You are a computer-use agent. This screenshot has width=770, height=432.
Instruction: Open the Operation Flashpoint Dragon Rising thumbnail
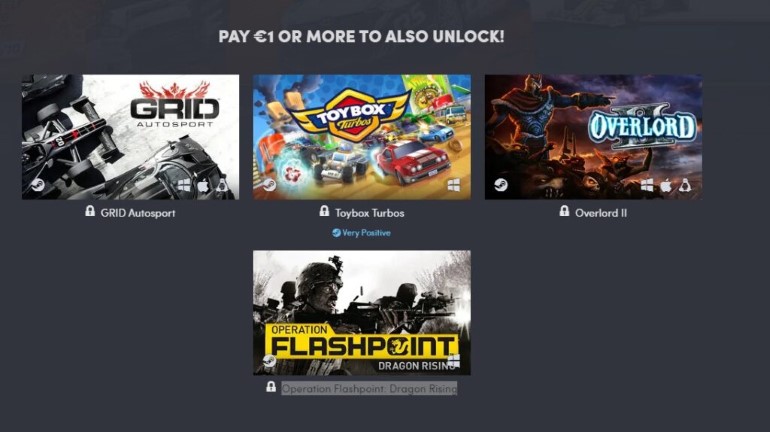click(362, 313)
